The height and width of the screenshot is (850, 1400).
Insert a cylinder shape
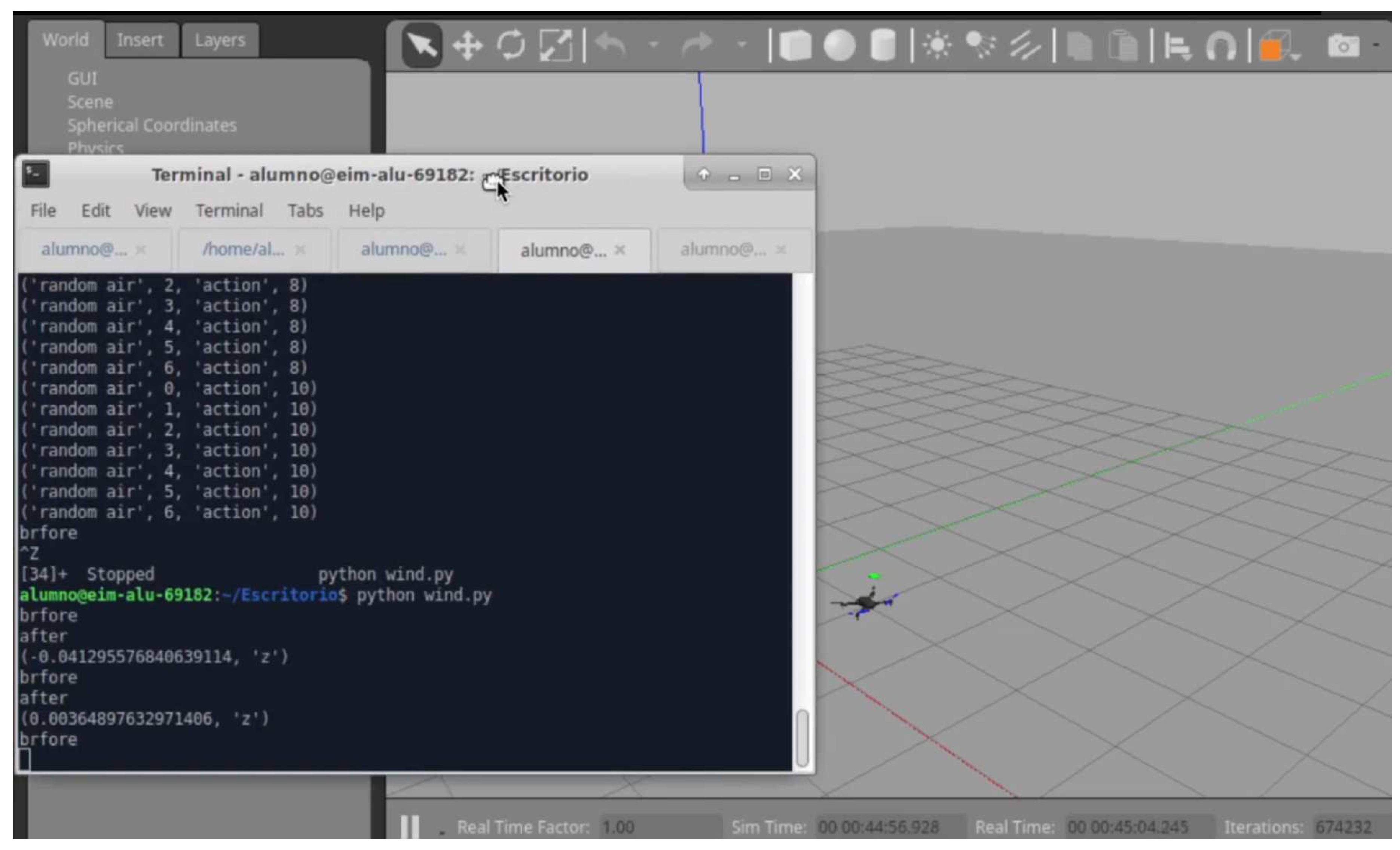(883, 45)
